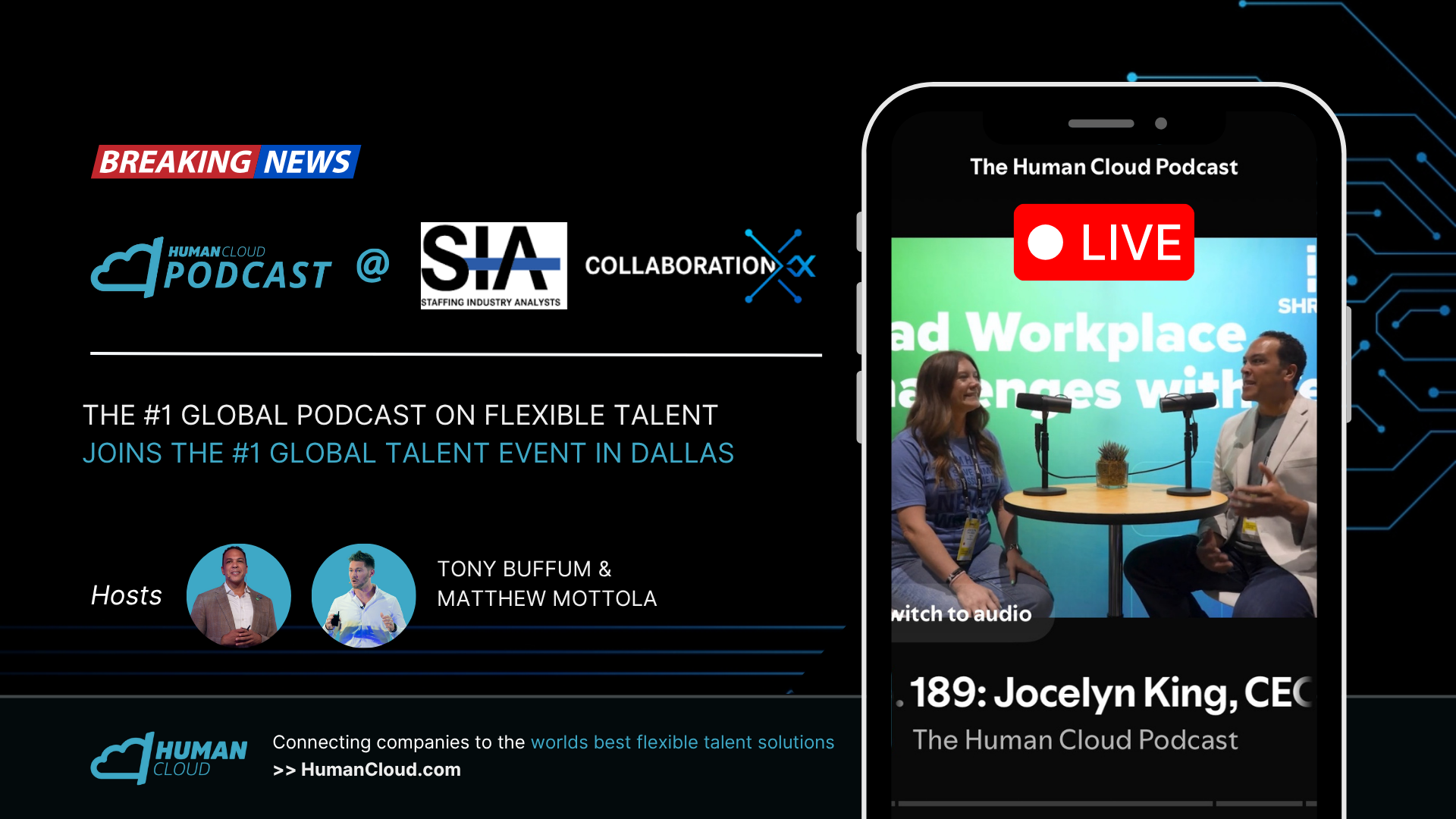
Task: Click 'JOINS THE #1 GLOBAL TALENT EVENT IN DALLAS'
Action: click(409, 453)
